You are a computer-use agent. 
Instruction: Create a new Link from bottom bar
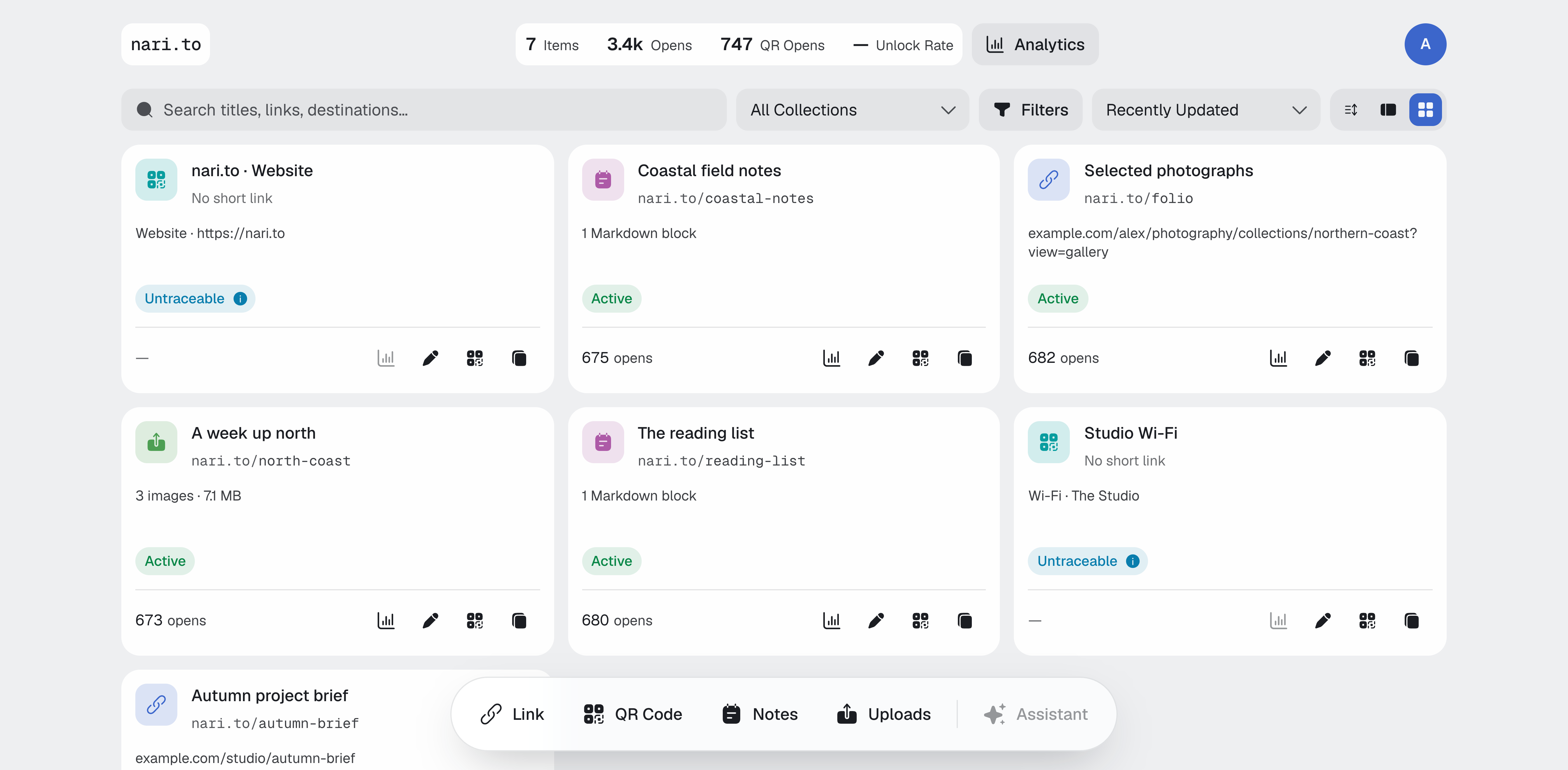coord(512,714)
